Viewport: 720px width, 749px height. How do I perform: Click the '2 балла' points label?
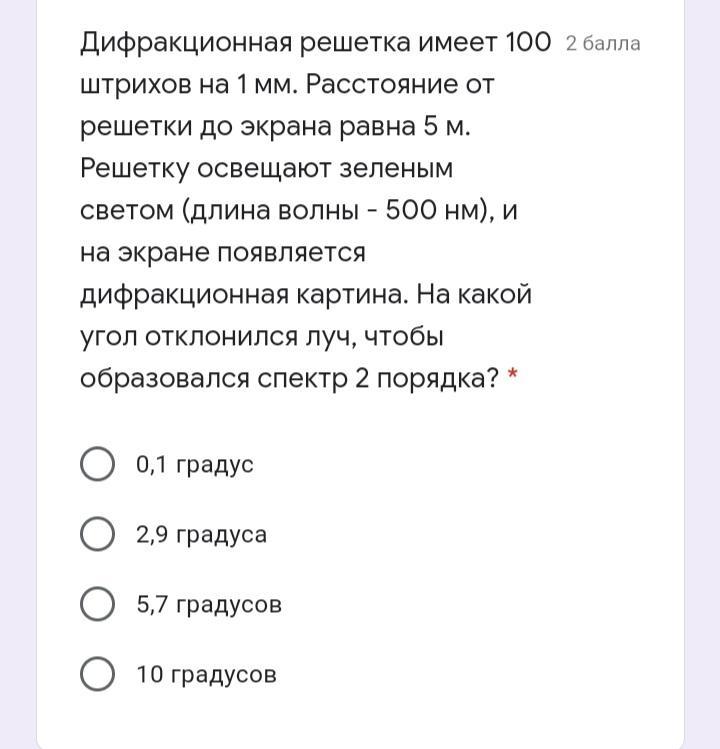click(602, 43)
